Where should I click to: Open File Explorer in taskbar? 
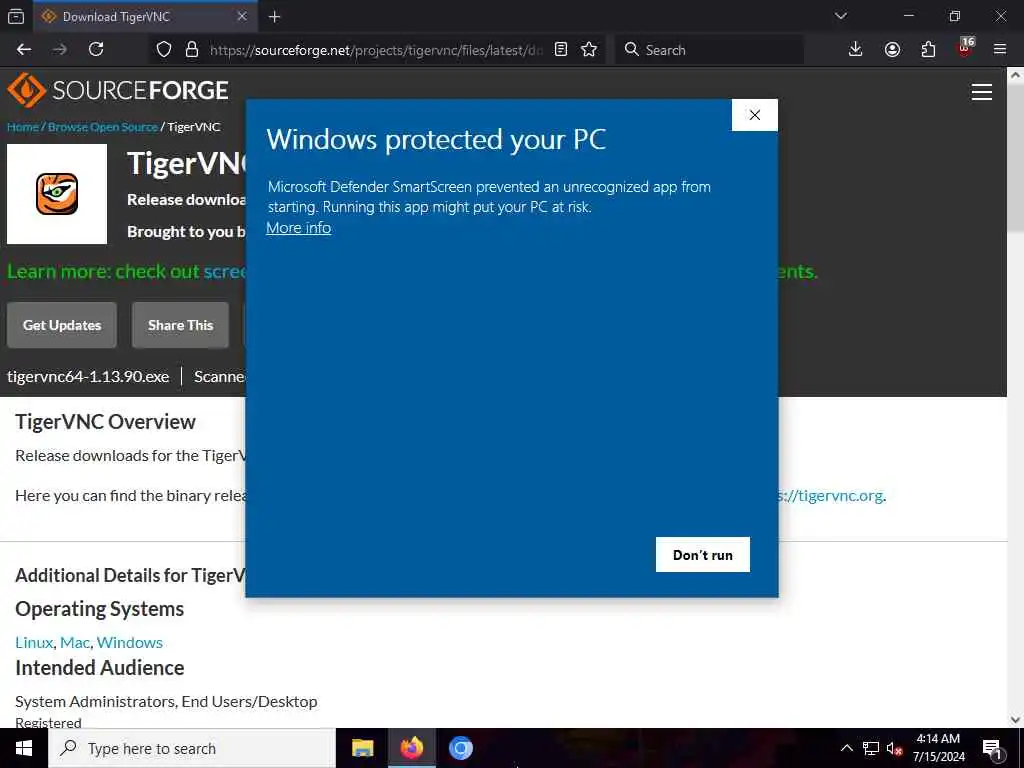click(362, 748)
